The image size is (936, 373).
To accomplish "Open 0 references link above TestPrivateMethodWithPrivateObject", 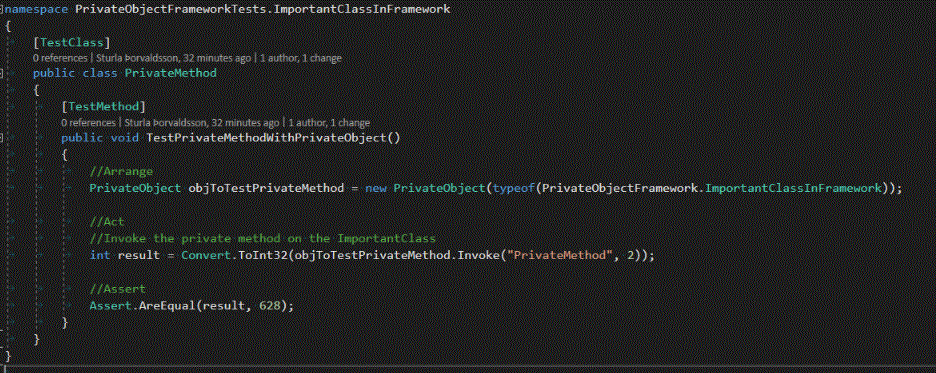I will [x=88, y=123].
